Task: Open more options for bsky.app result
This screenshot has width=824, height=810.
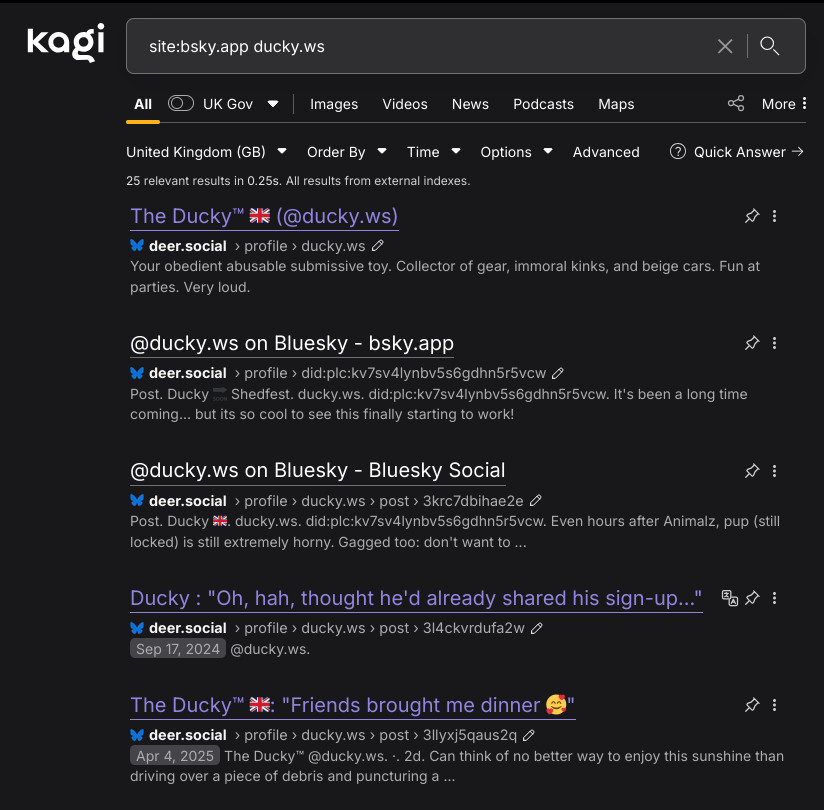Action: (775, 343)
